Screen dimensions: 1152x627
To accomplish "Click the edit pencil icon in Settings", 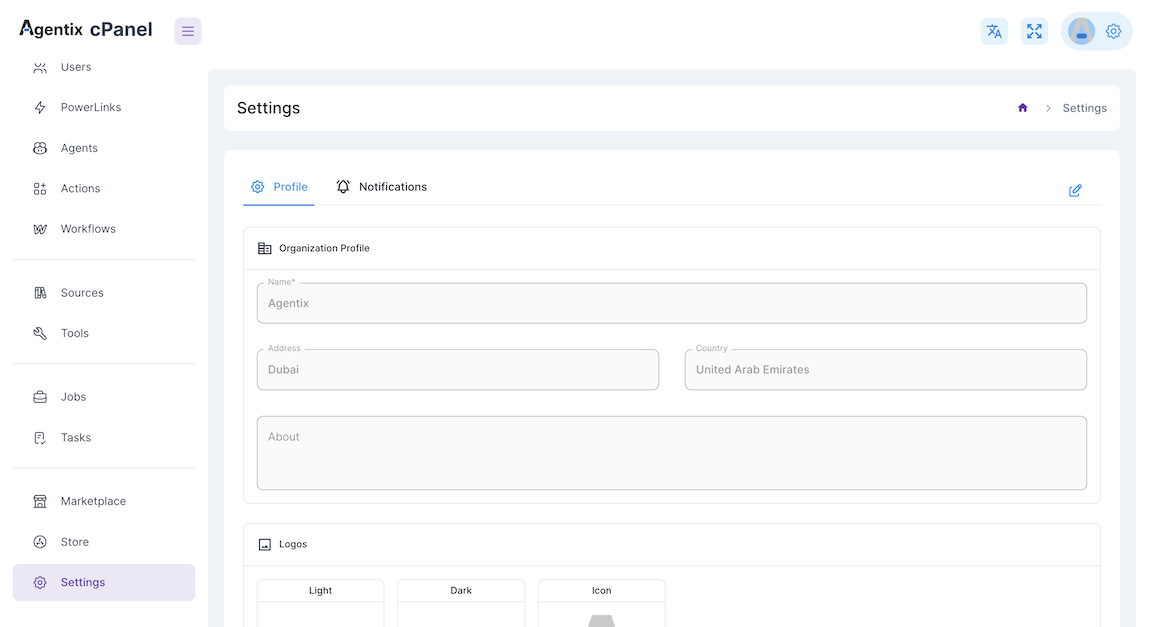I will 1075,190.
